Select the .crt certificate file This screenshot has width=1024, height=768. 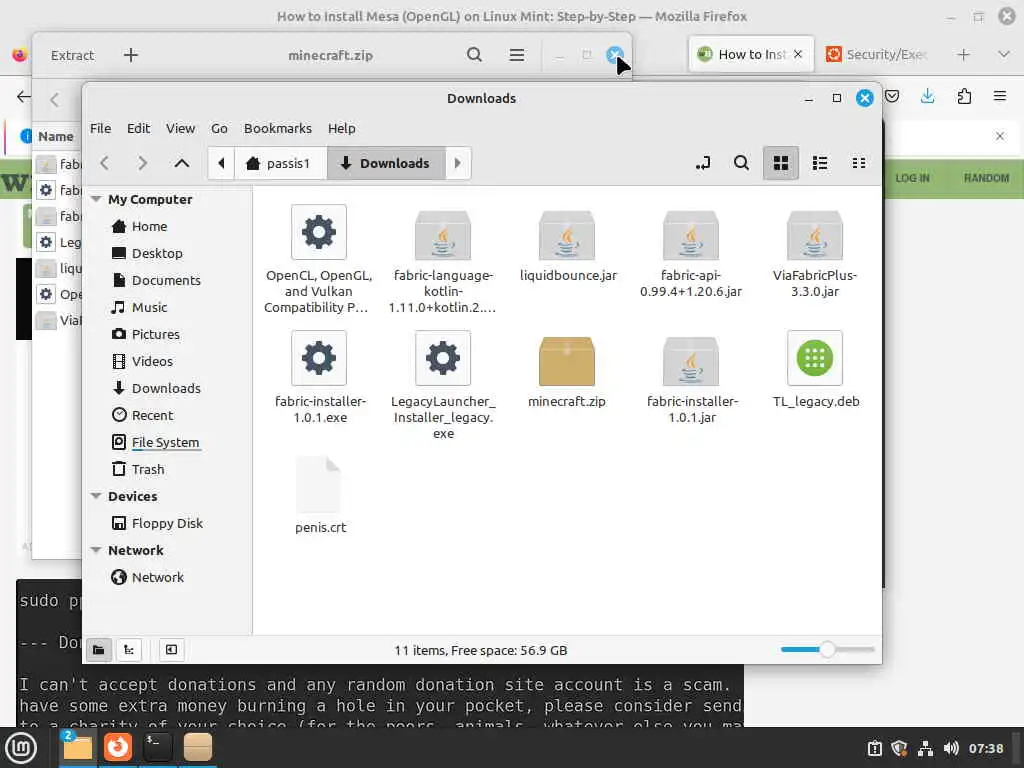pos(319,496)
